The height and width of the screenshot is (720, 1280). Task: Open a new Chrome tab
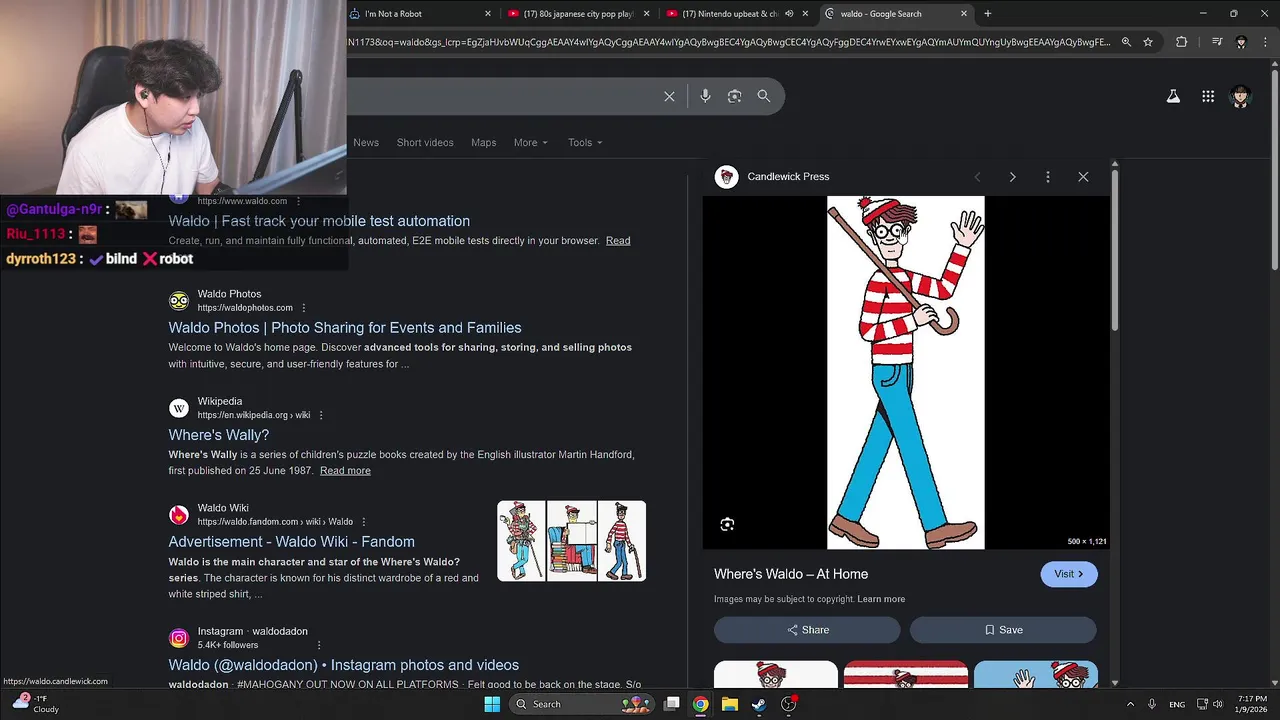(x=988, y=14)
